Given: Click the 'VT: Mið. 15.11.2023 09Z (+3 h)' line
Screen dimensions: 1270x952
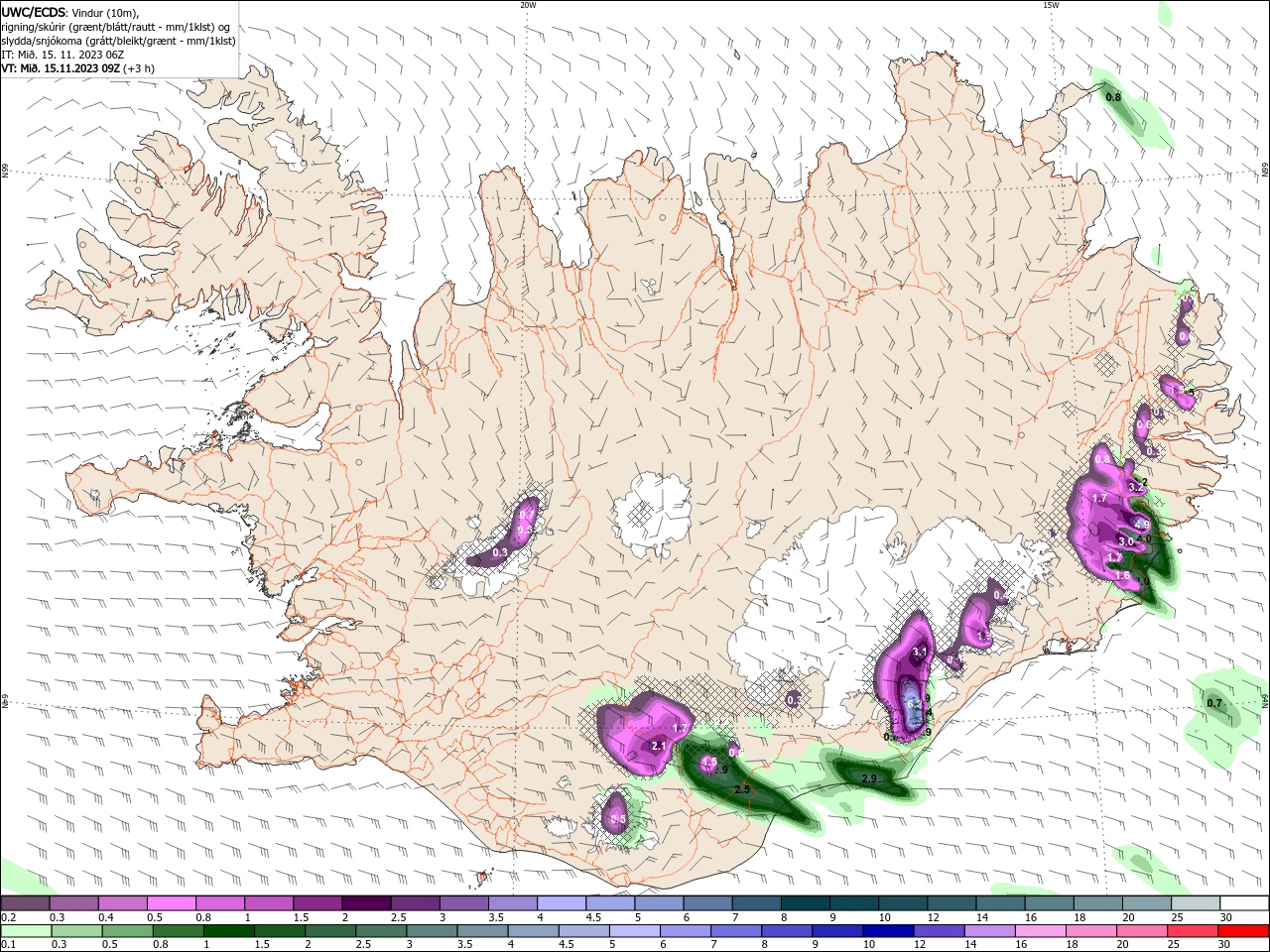Looking at the screenshot, I should tap(77, 68).
